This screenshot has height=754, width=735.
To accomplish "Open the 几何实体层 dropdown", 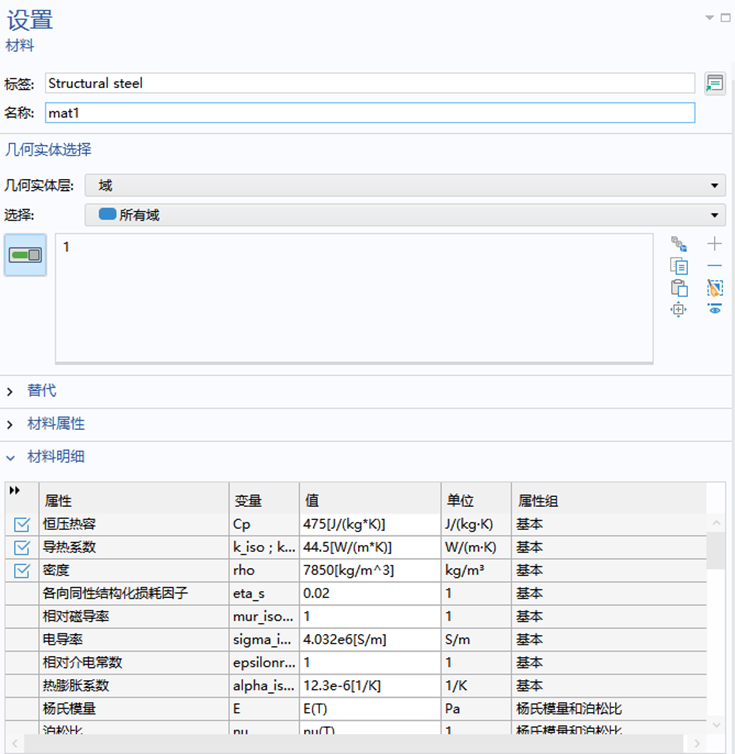I will pos(405,186).
